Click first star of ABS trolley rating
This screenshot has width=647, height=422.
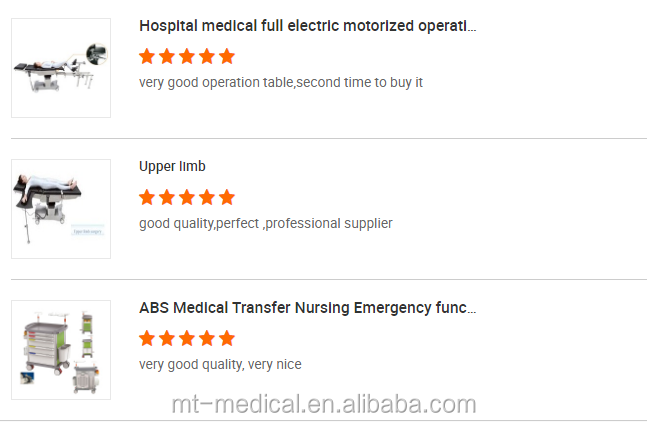click(x=147, y=338)
